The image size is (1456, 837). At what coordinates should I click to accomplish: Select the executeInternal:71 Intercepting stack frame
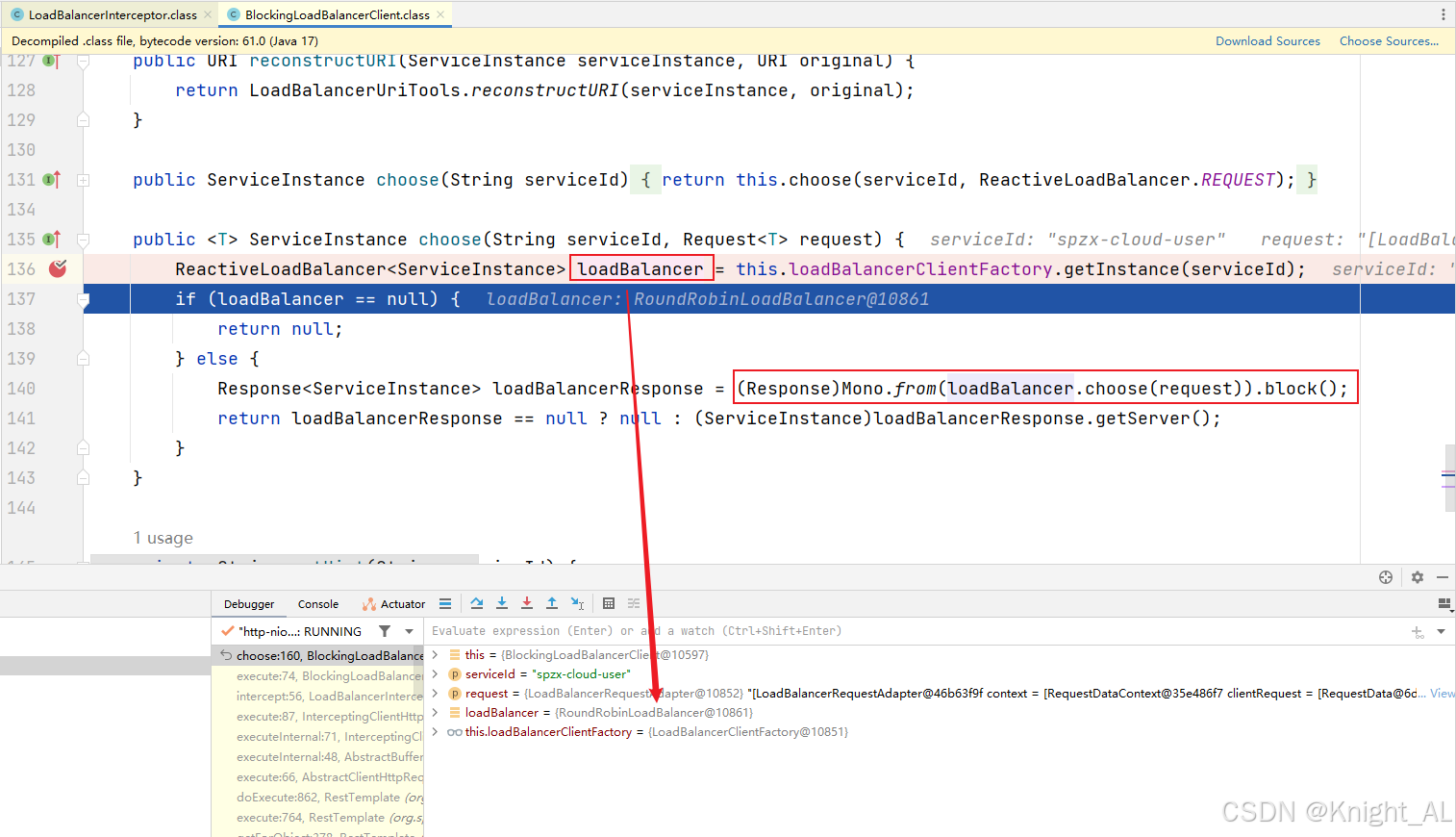click(x=318, y=737)
